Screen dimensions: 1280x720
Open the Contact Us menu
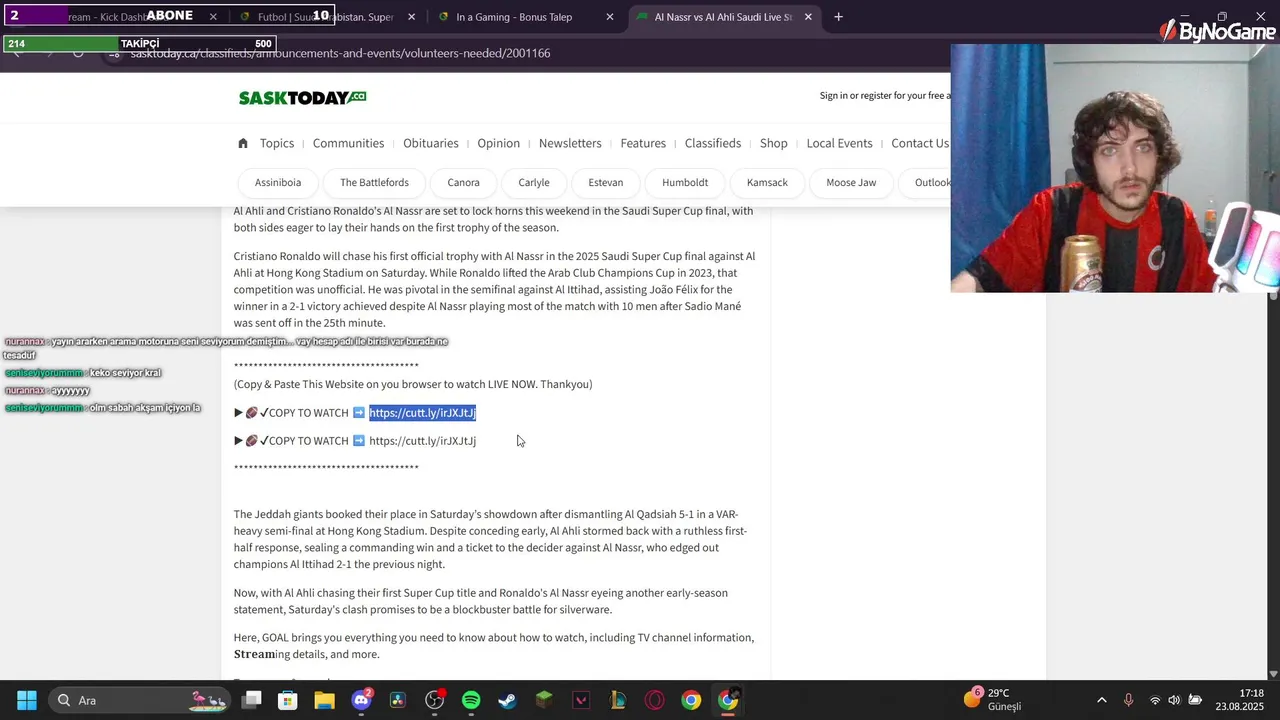pyautogui.click(x=920, y=143)
